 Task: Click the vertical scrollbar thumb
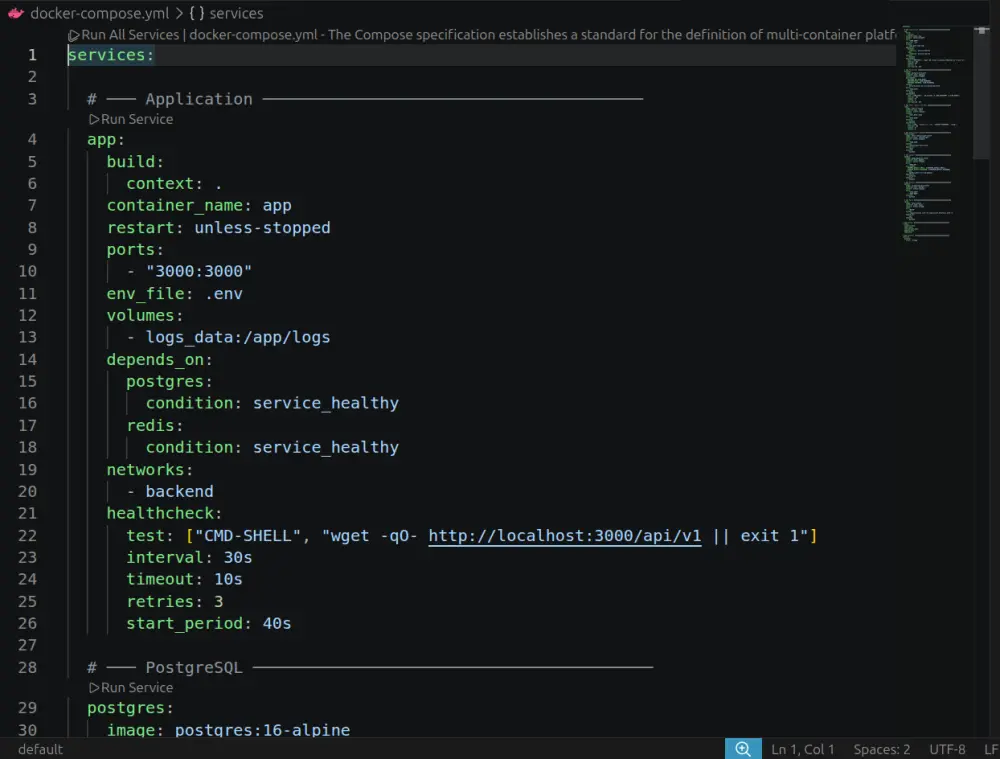(981, 92)
